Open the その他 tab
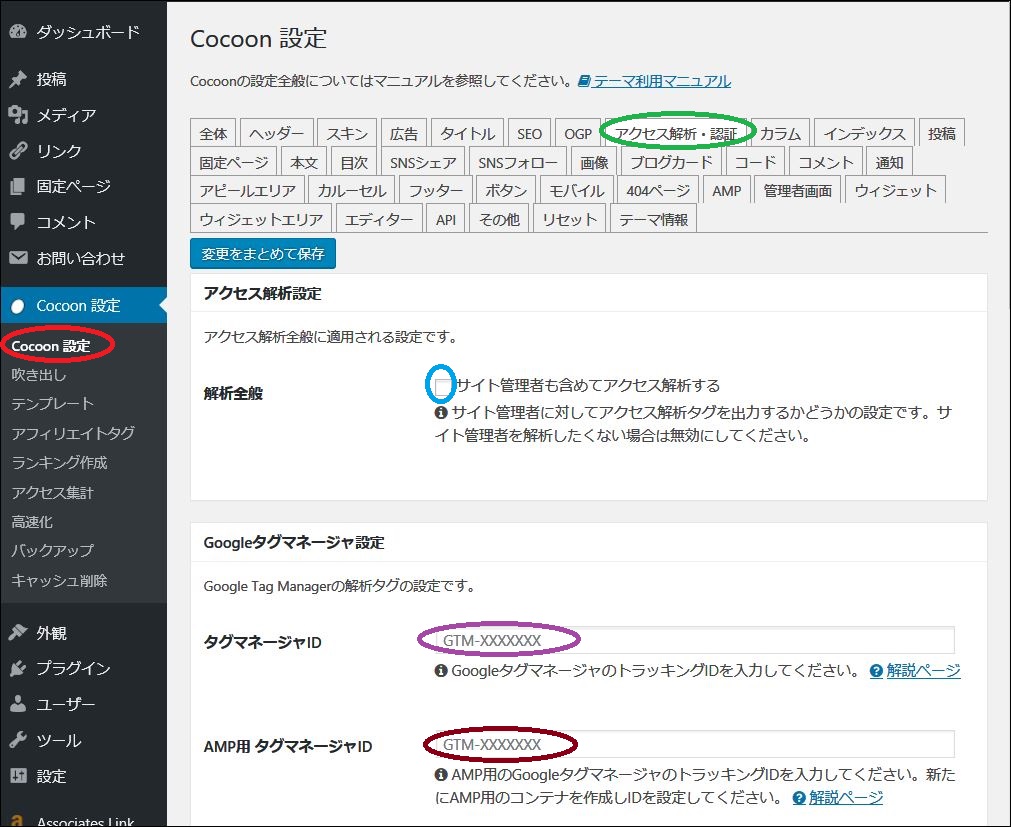This screenshot has width=1011, height=827. 499,219
